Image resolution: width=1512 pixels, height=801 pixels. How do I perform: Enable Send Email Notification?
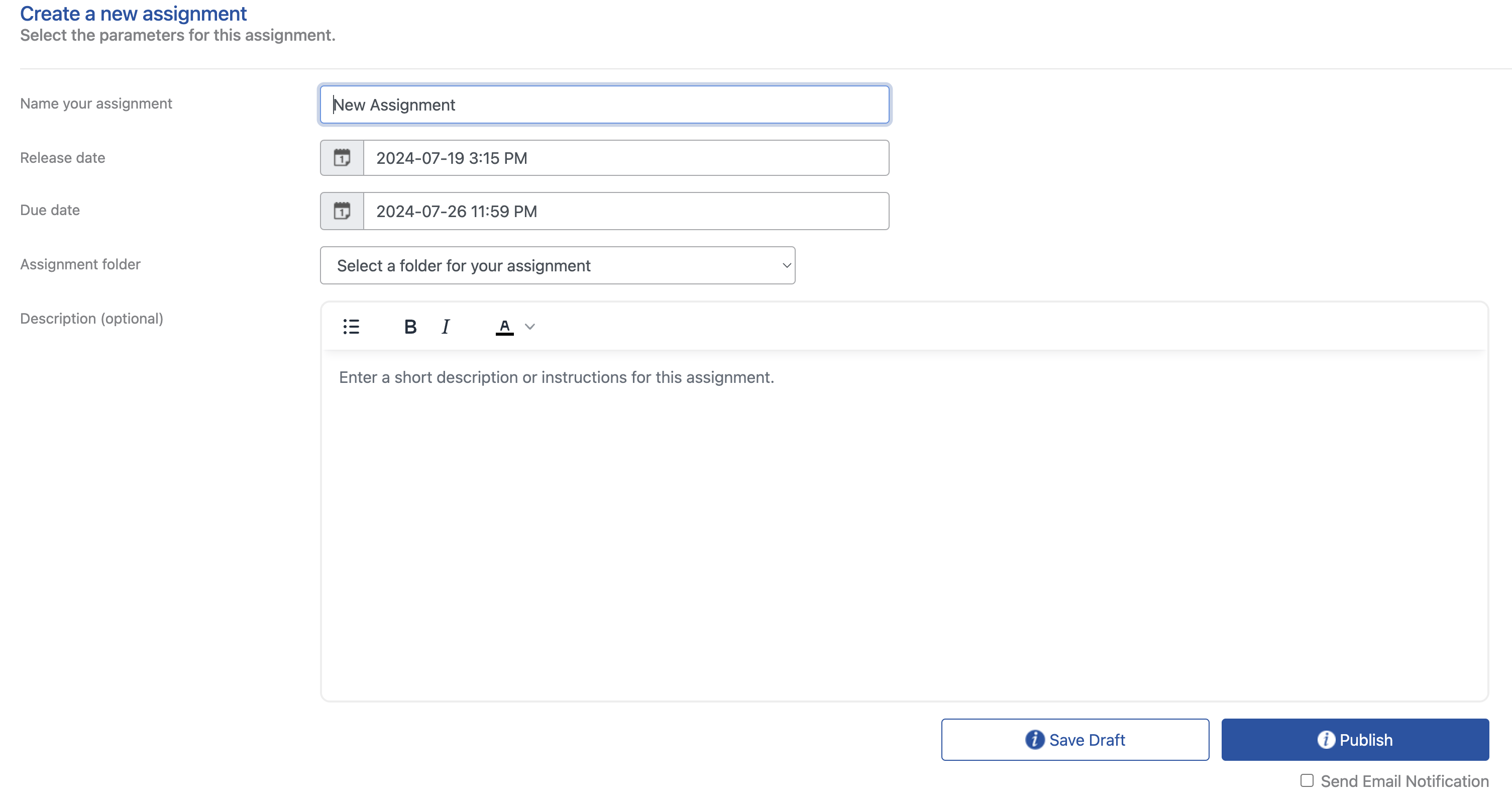[x=1307, y=780]
